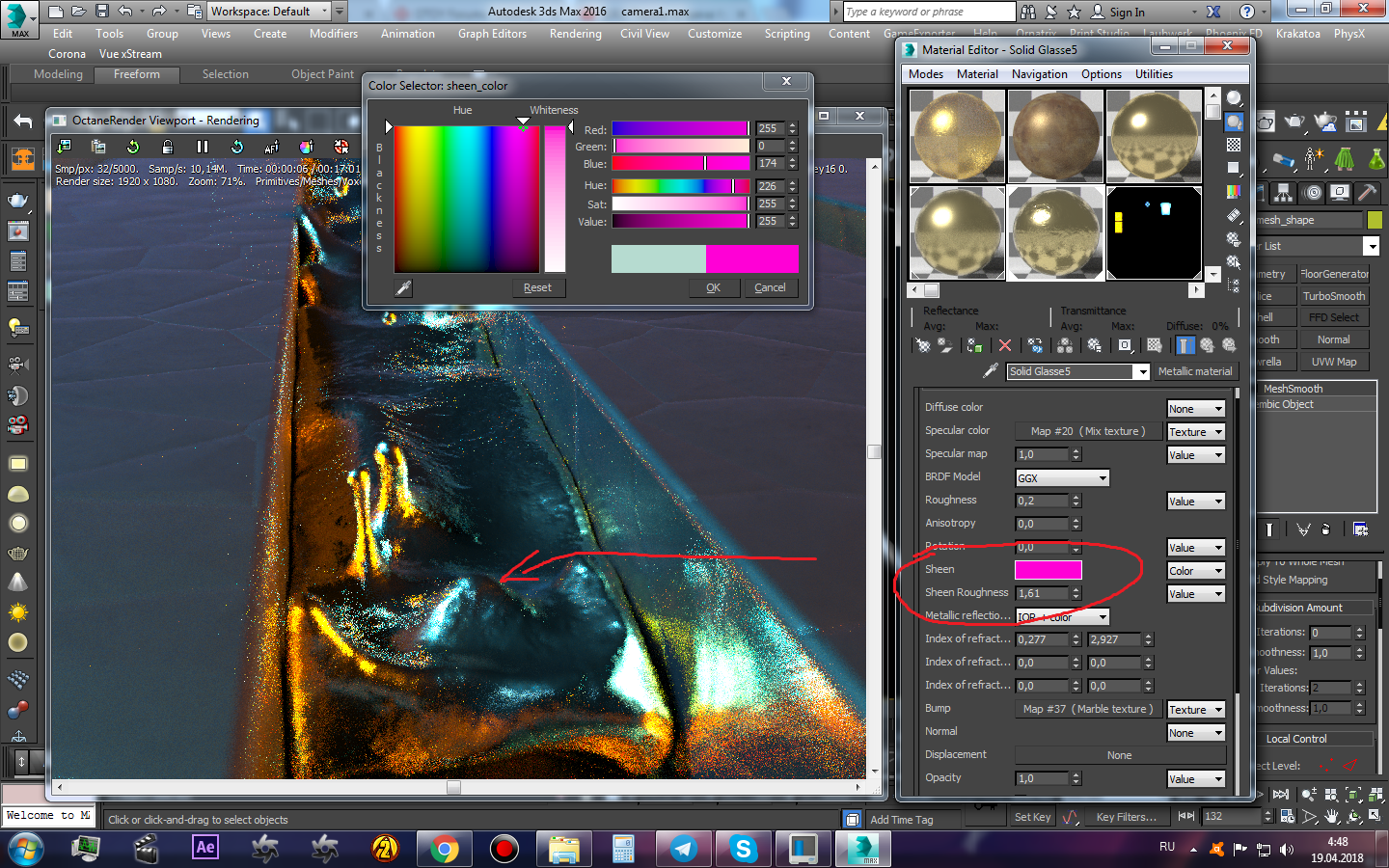Open the Rendering menu
The height and width of the screenshot is (868, 1389).
pos(575,34)
